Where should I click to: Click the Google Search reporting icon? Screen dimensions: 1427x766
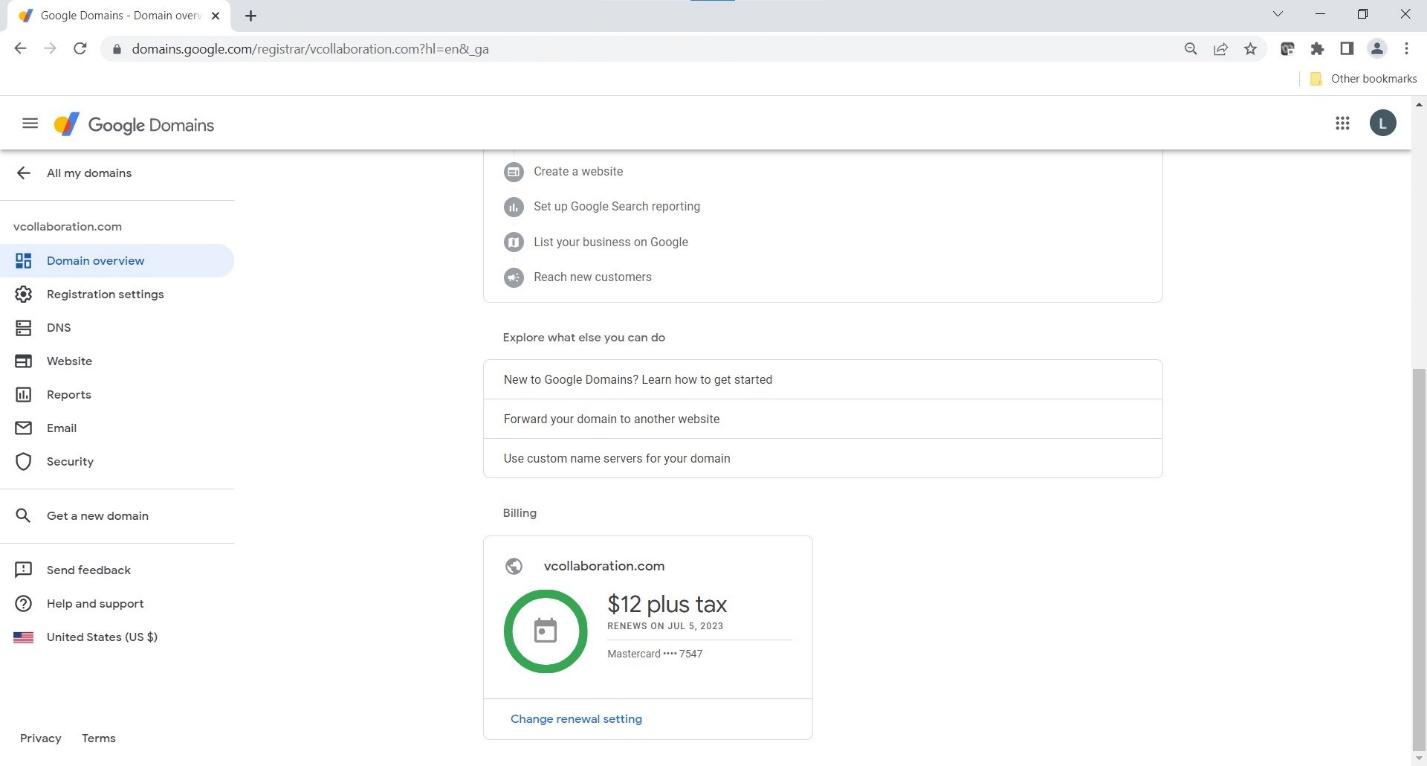513,207
